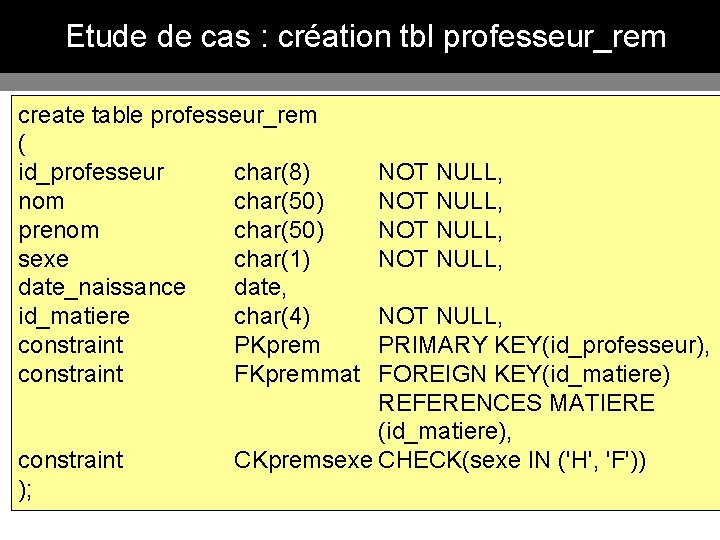The width and height of the screenshot is (720, 540).
Task: Select the 'prenom' column name
Action: 59,230
